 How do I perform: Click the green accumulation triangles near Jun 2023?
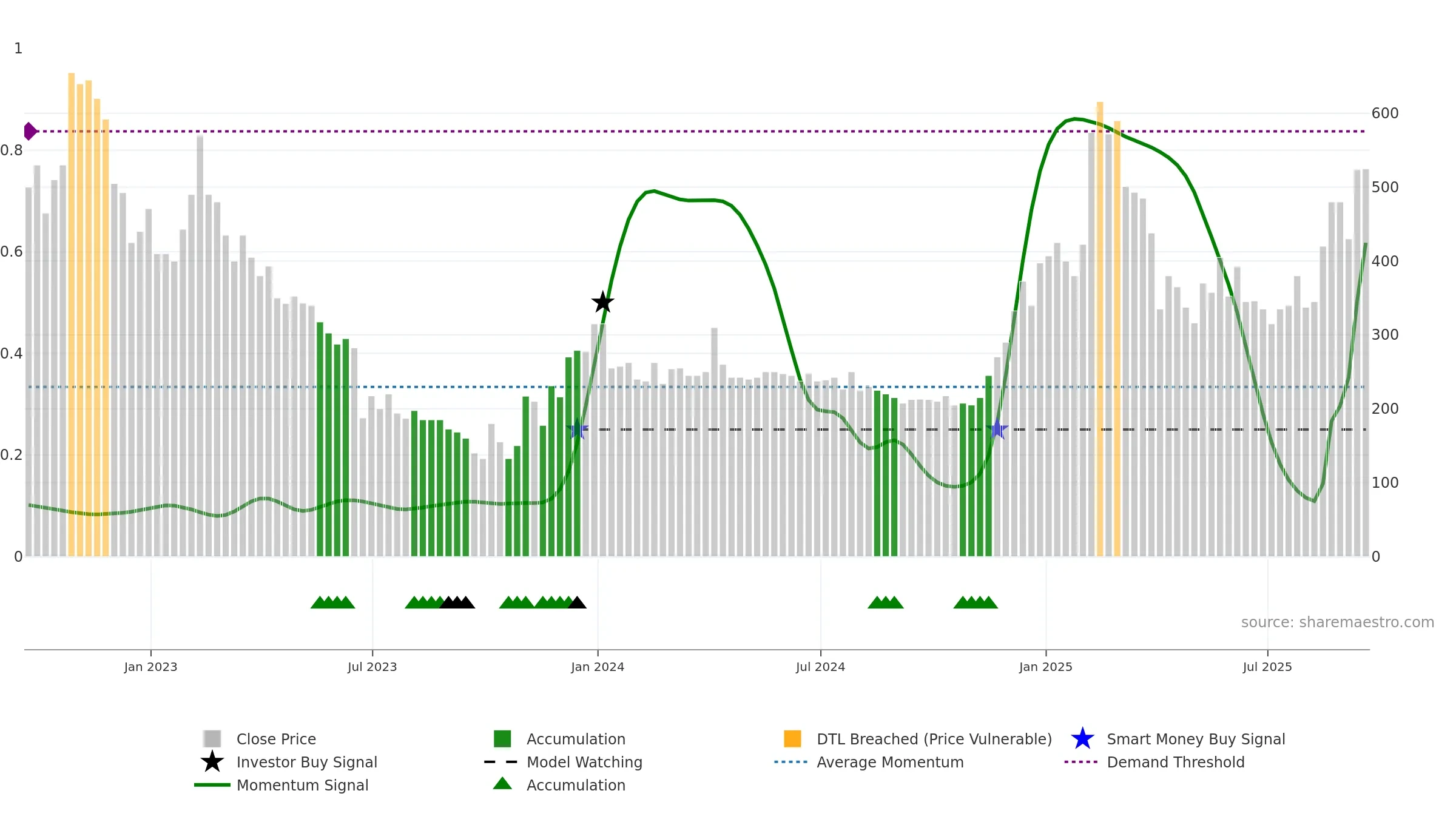pos(332,602)
